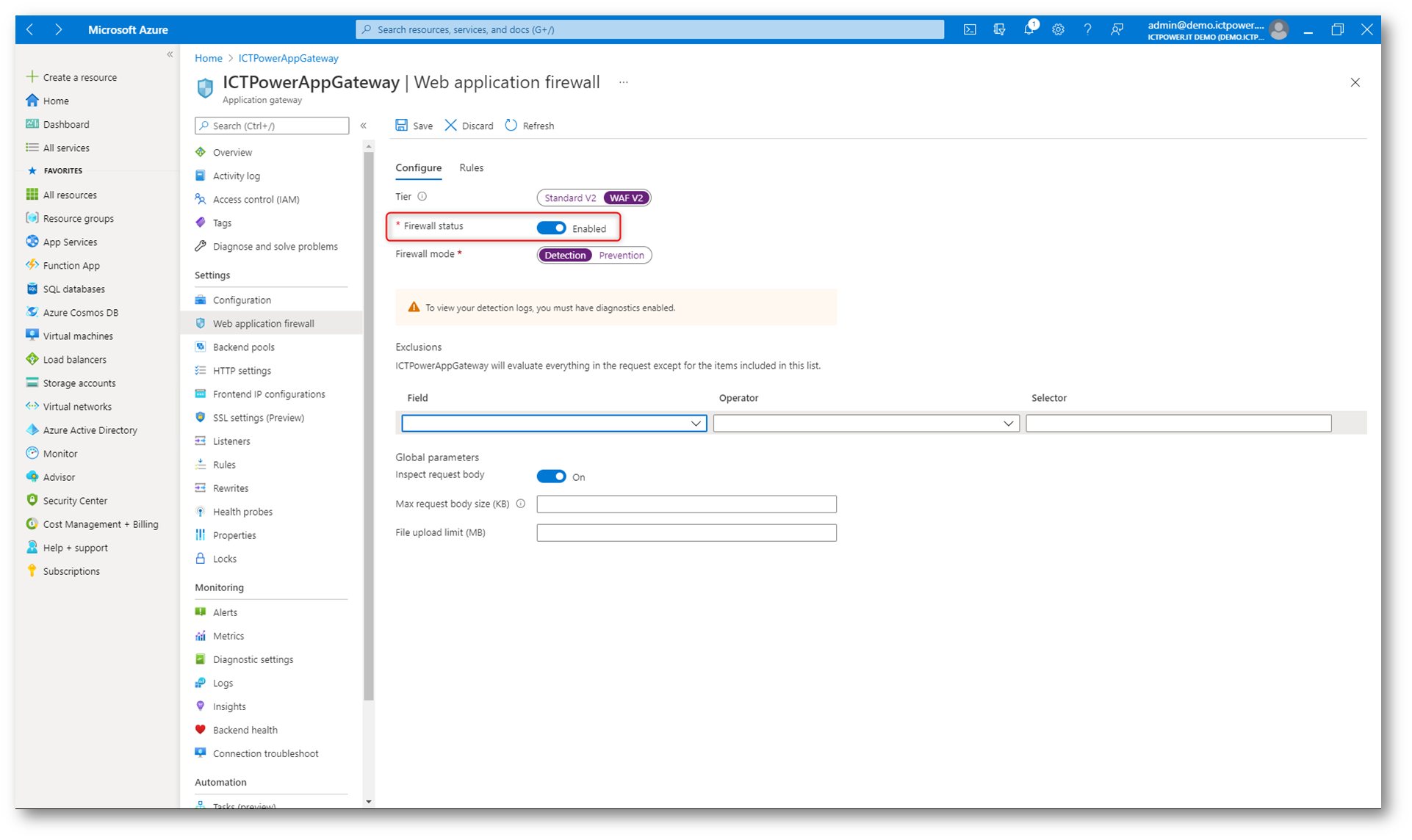Open the notifications bell icon

point(1029,29)
